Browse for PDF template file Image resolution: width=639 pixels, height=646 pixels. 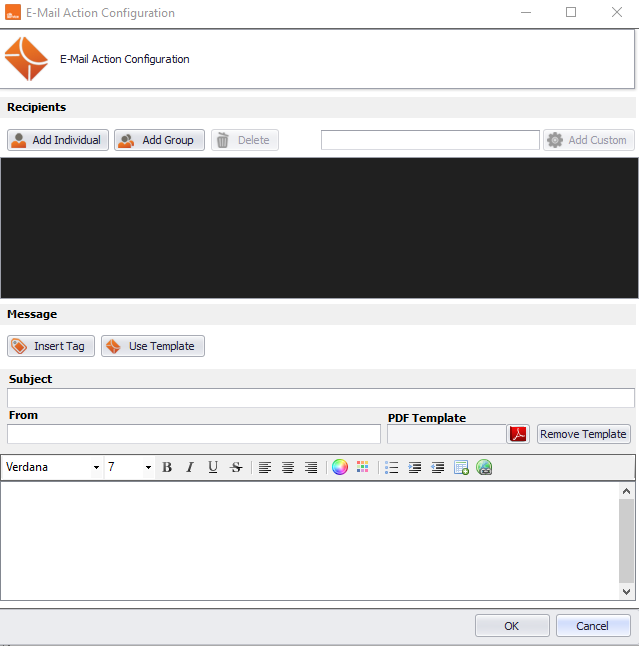pyautogui.click(x=518, y=434)
